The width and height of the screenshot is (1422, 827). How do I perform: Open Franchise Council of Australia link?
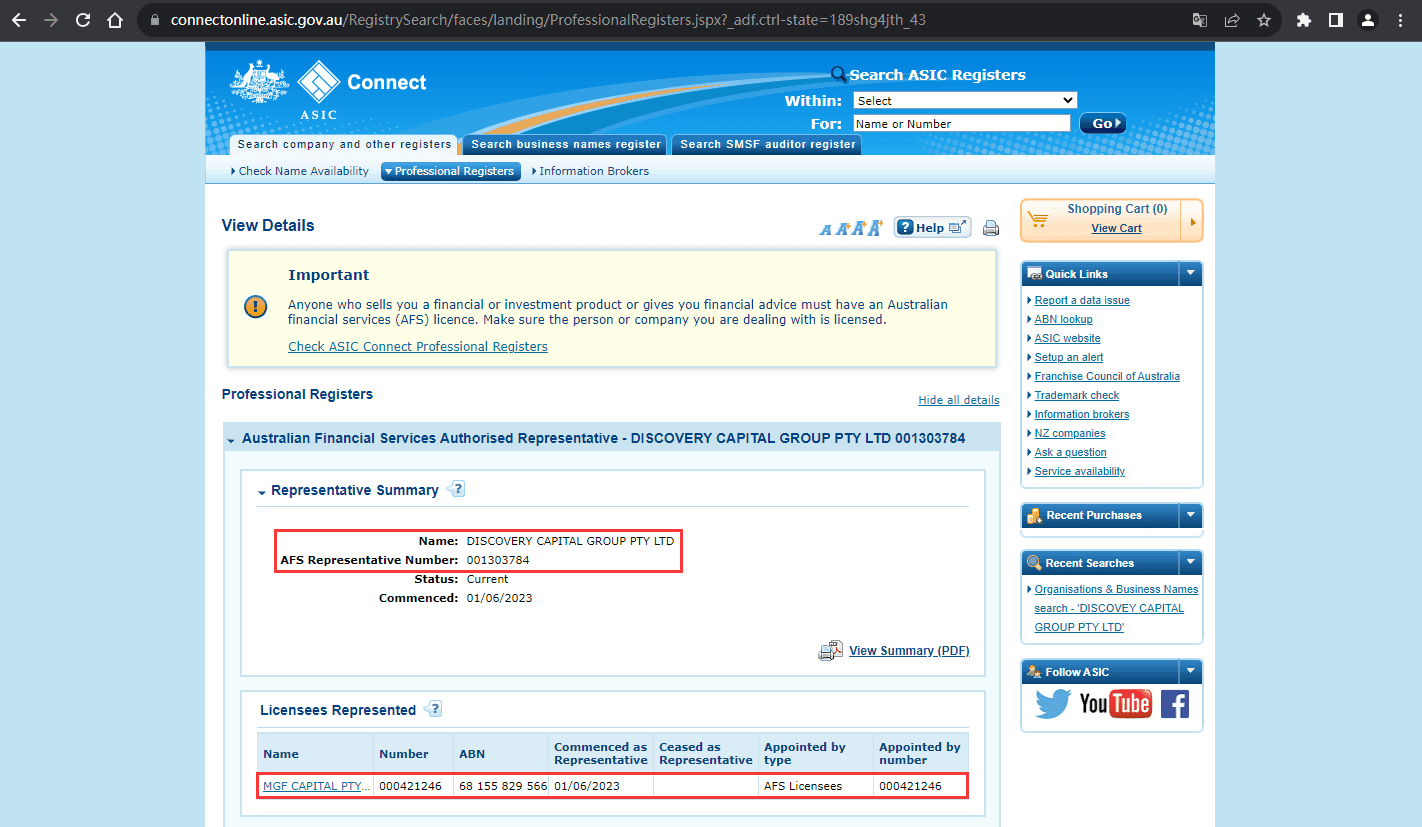point(1107,376)
